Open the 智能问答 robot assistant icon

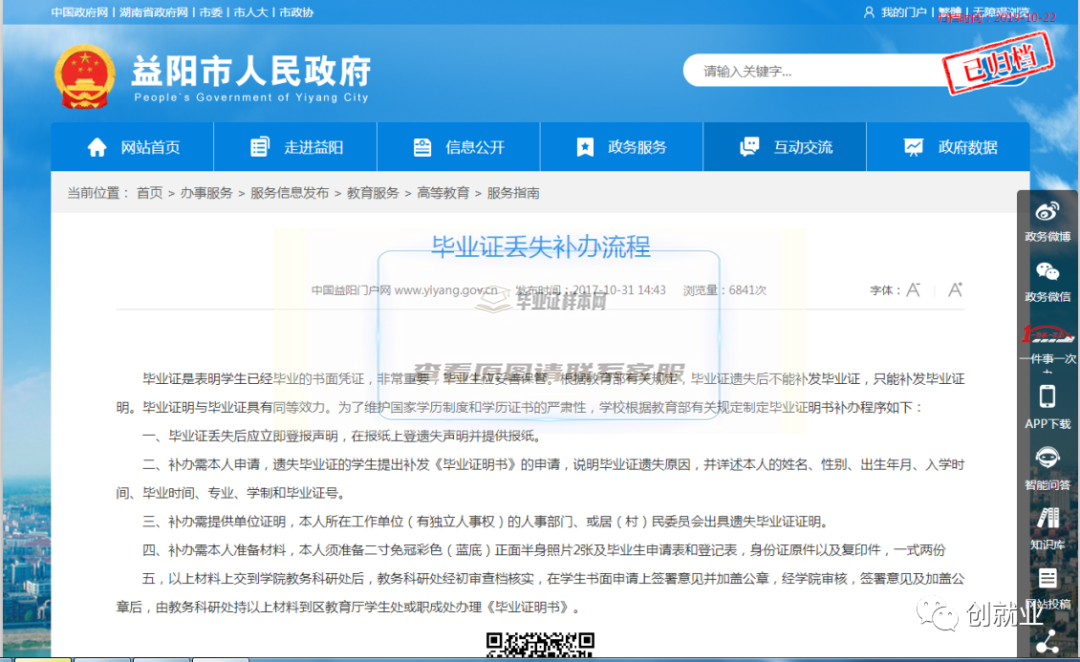click(1047, 458)
